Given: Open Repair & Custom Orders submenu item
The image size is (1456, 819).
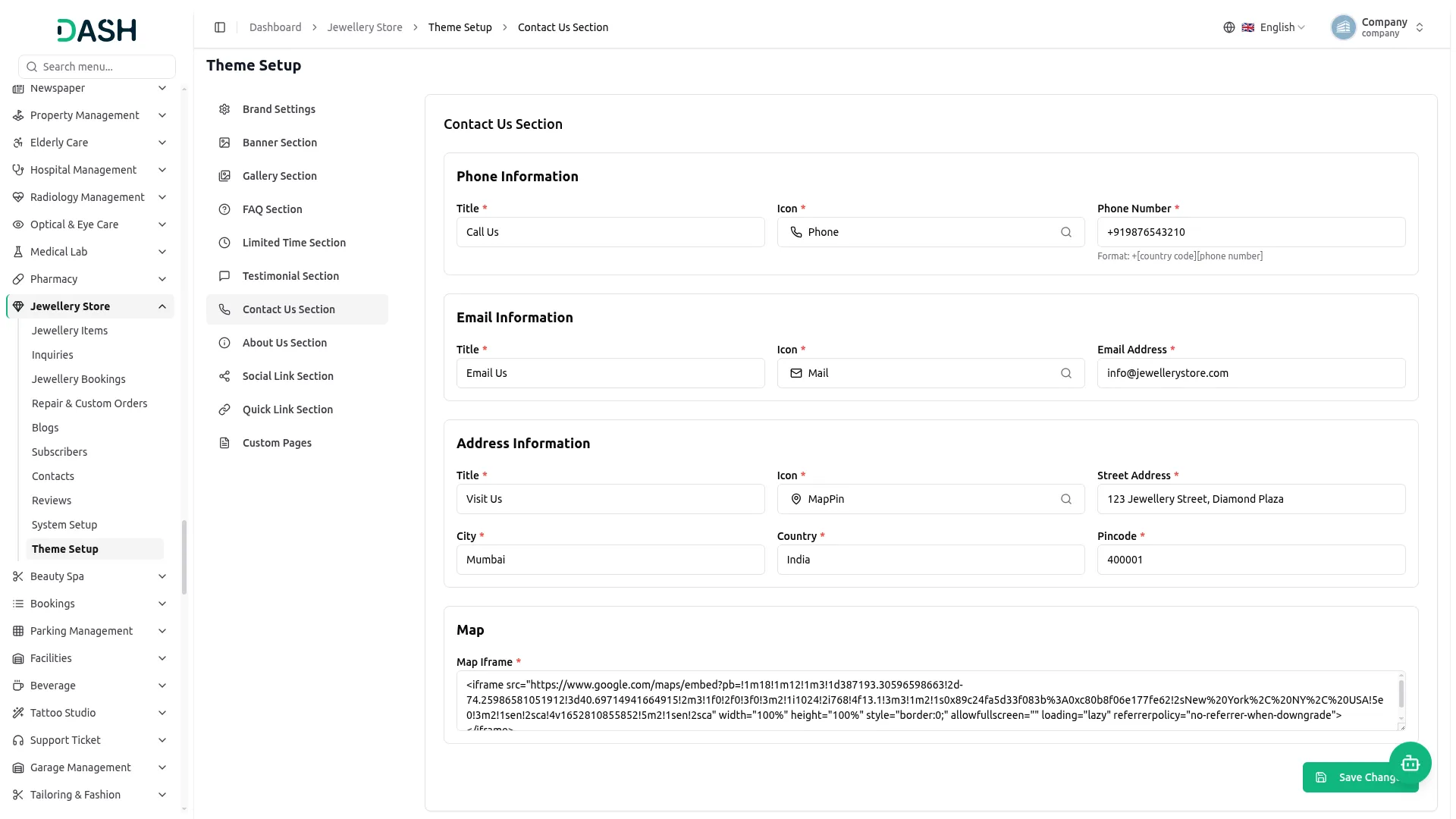Looking at the screenshot, I should pos(89,403).
